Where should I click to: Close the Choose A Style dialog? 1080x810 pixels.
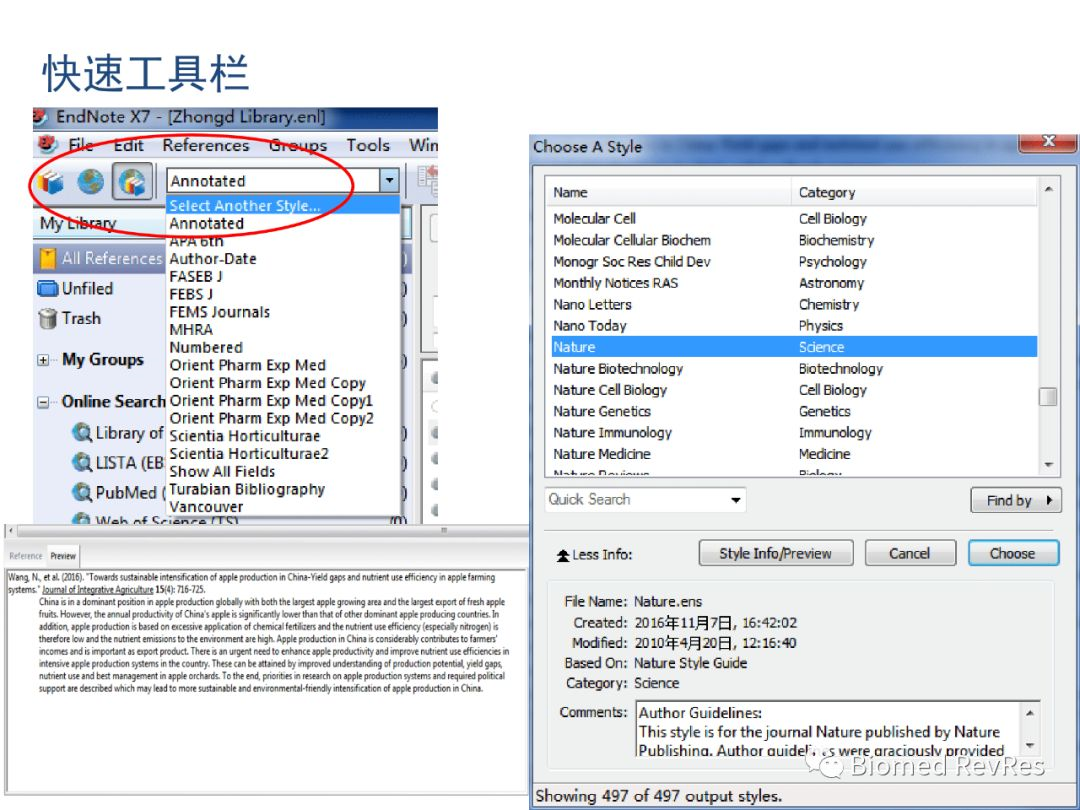click(x=1048, y=141)
